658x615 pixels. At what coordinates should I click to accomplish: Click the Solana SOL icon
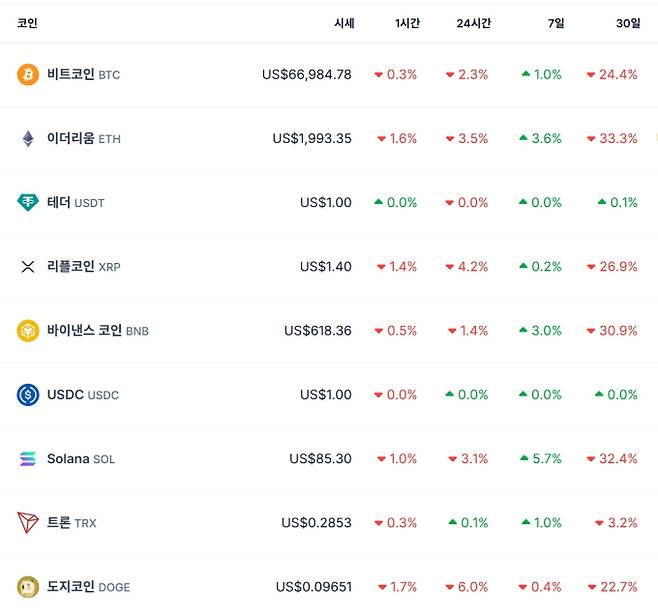28,458
